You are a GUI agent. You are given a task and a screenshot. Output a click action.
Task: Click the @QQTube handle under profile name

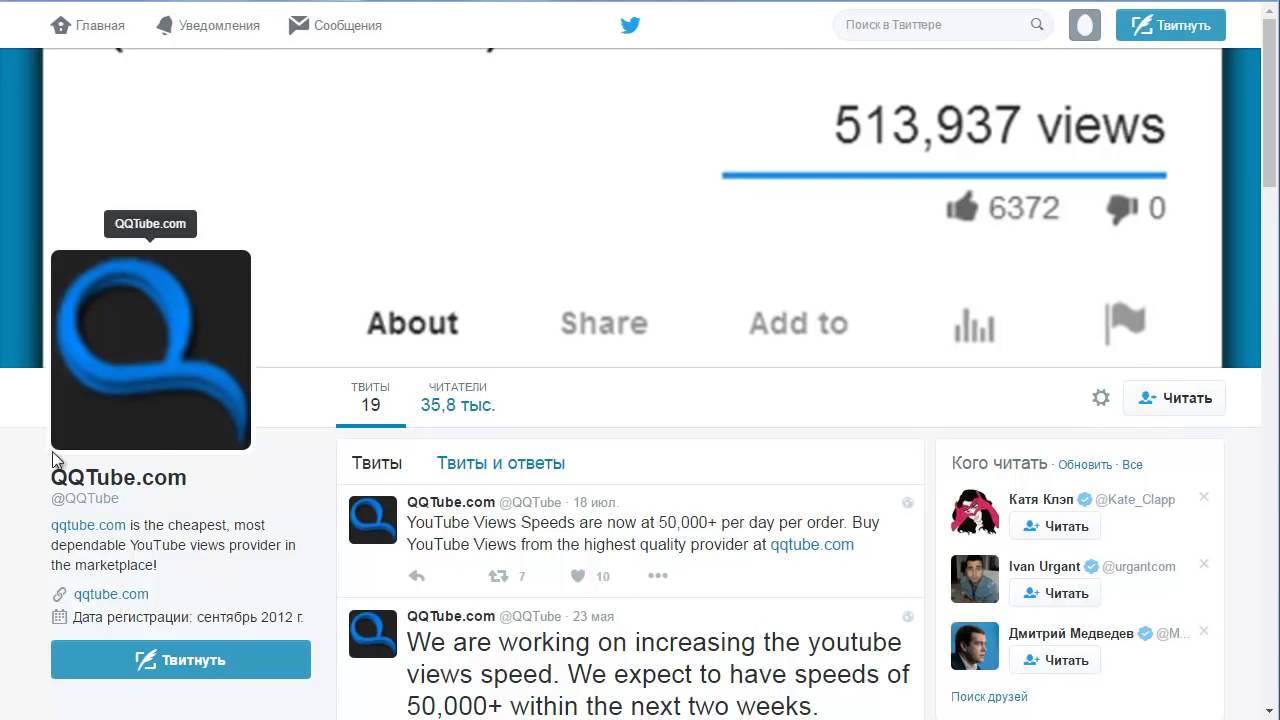coord(85,498)
